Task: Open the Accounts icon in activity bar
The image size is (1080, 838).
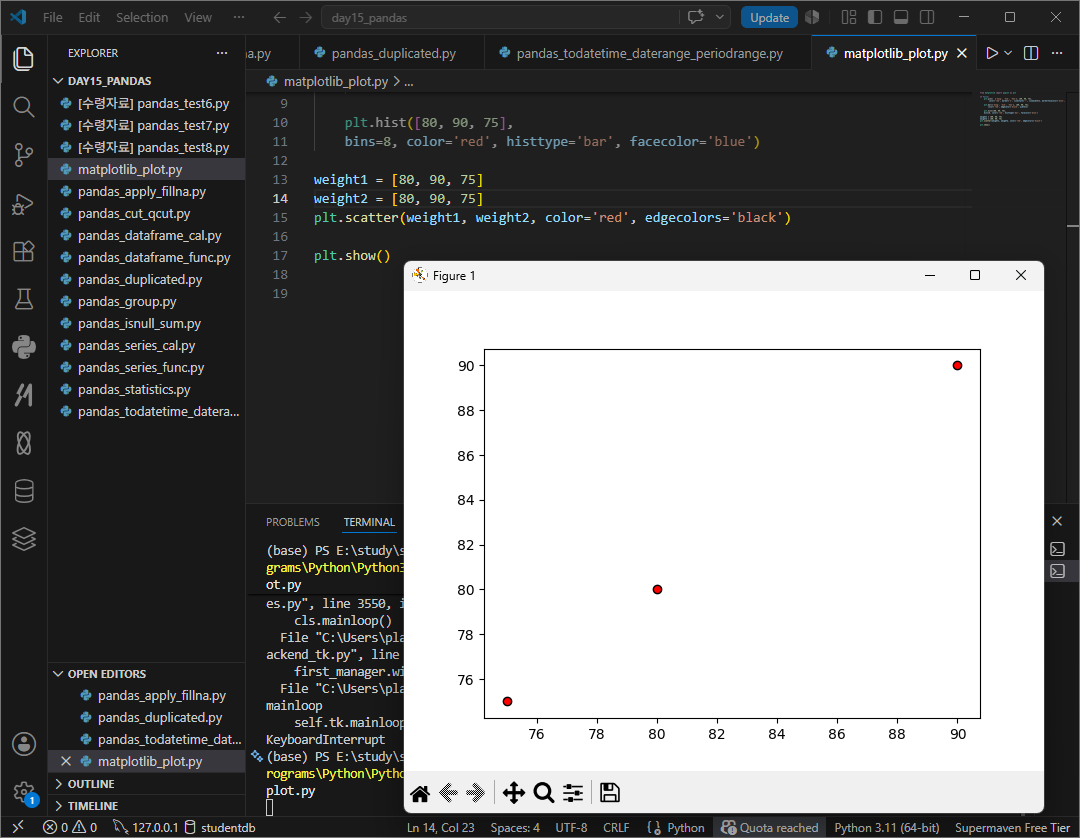Action: (x=23, y=744)
